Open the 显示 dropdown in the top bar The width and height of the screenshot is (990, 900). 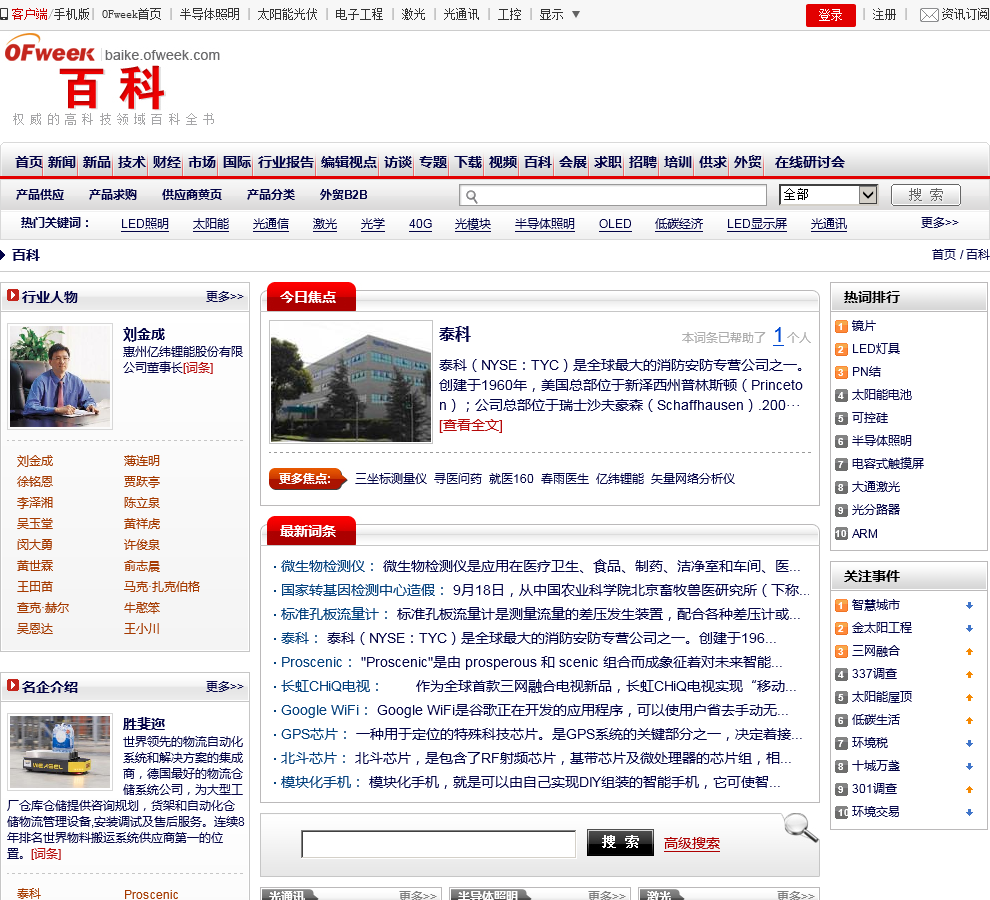559,15
